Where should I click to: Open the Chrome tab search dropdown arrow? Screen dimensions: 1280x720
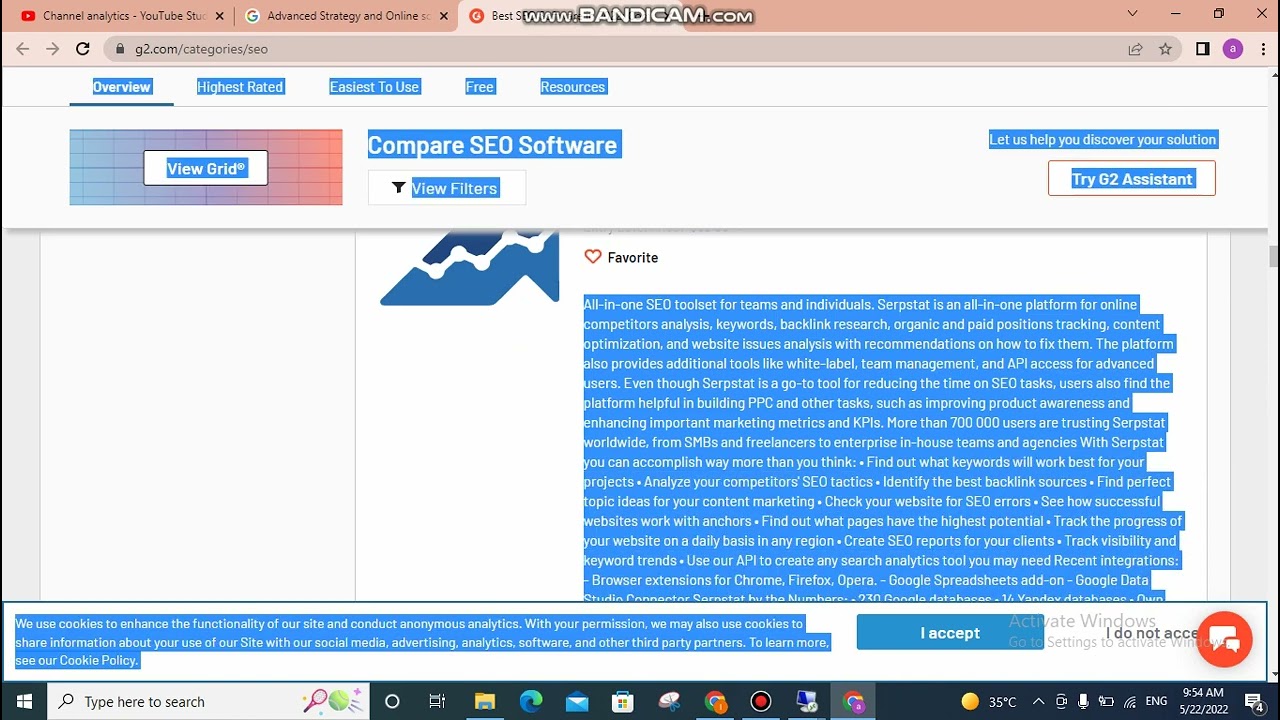click(x=1132, y=14)
